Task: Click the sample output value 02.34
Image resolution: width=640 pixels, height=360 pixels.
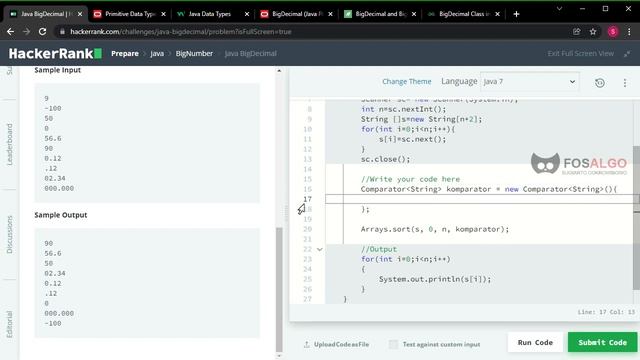Action: click(x=55, y=273)
